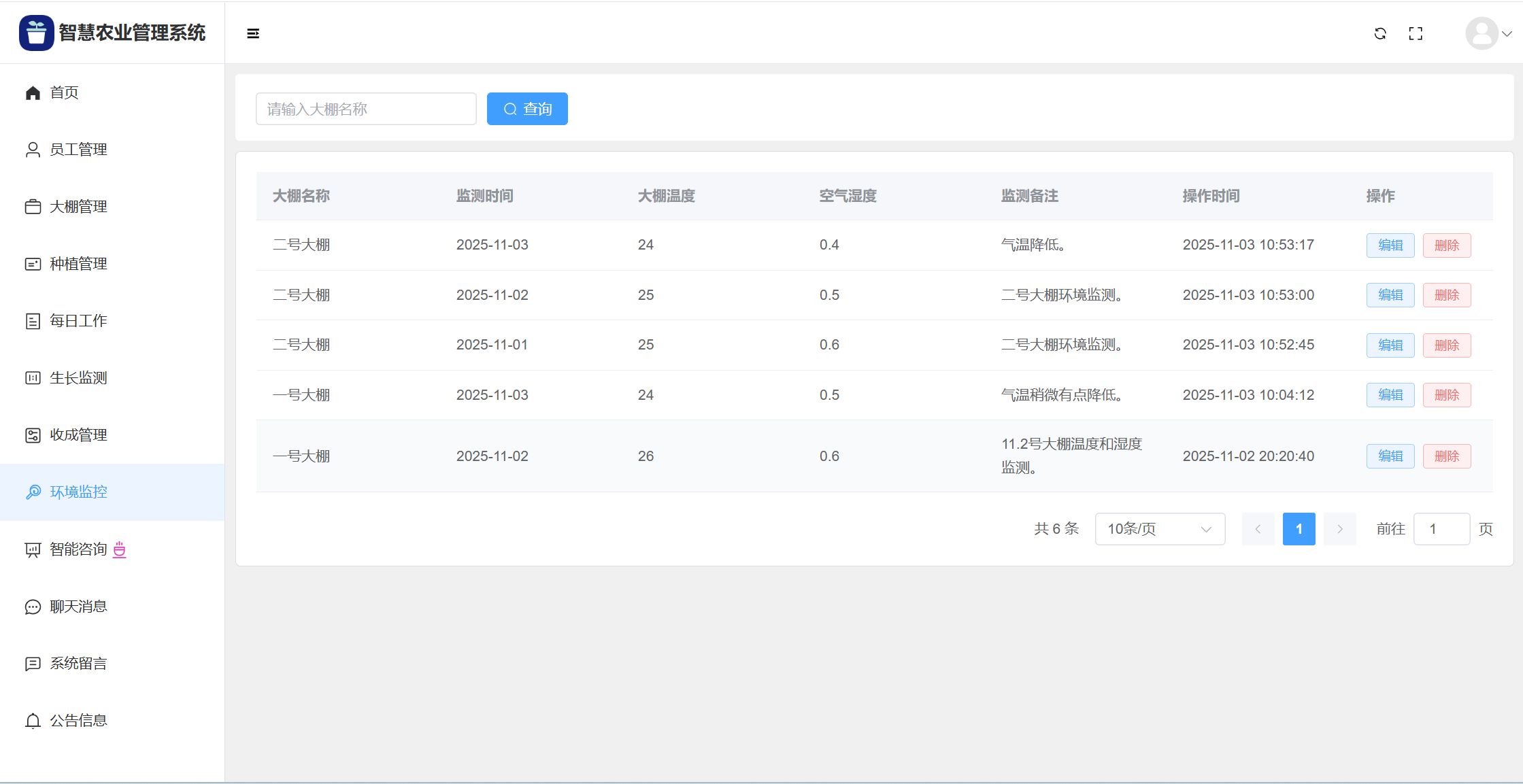1523x784 pixels.
Task: Open the 10条/页 page size dropdown
Action: (x=1160, y=529)
